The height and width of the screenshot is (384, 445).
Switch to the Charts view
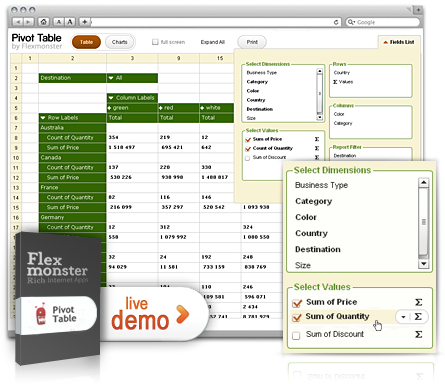click(x=120, y=42)
